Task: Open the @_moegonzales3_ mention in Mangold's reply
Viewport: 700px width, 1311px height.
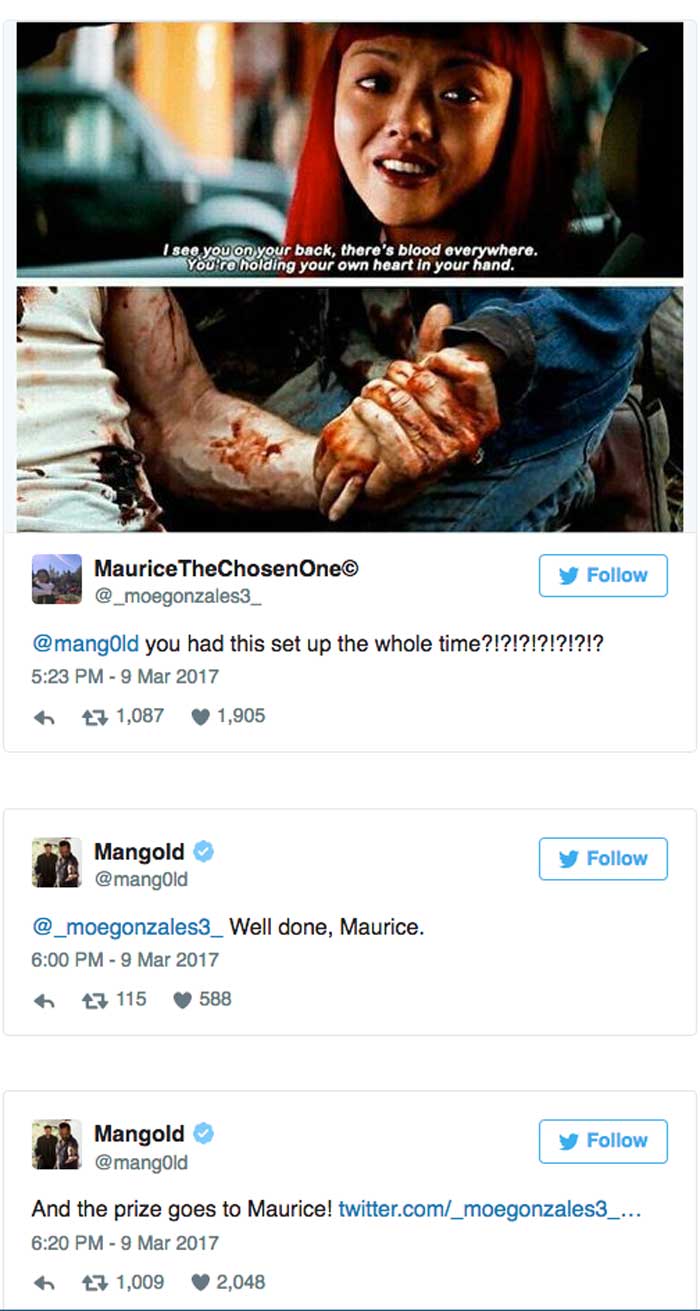Action: coord(128,927)
